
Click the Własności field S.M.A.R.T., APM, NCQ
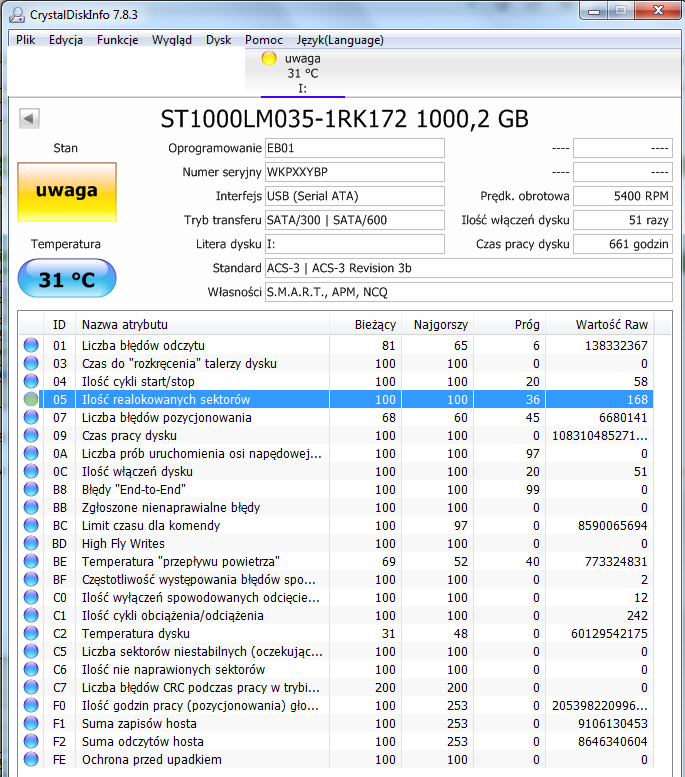click(x=469, y=292)
